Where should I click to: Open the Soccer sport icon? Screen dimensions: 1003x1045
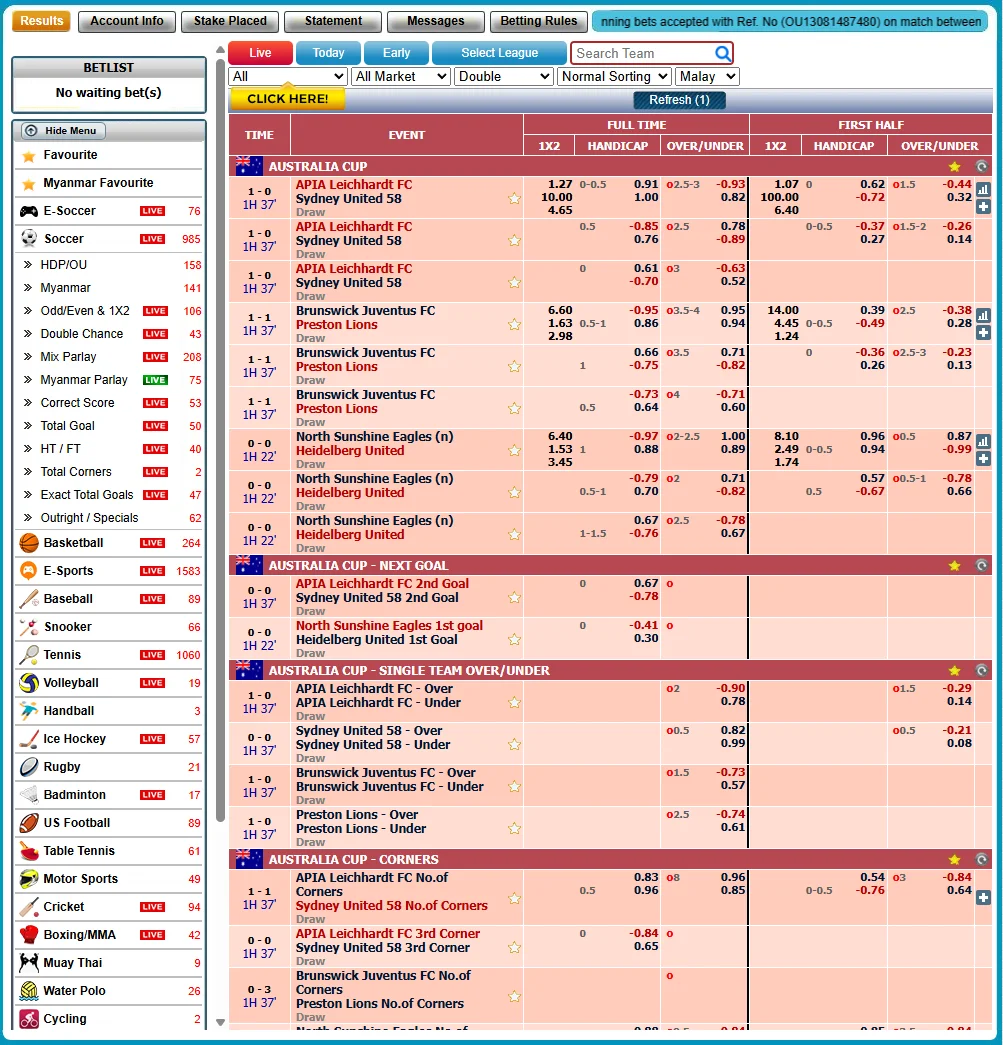click(x=29, y=239)
